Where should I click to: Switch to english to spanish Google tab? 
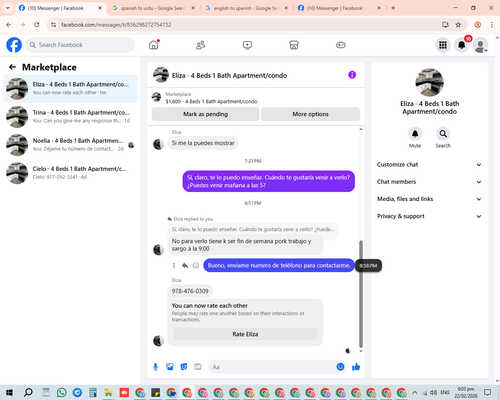click(247, 8)
